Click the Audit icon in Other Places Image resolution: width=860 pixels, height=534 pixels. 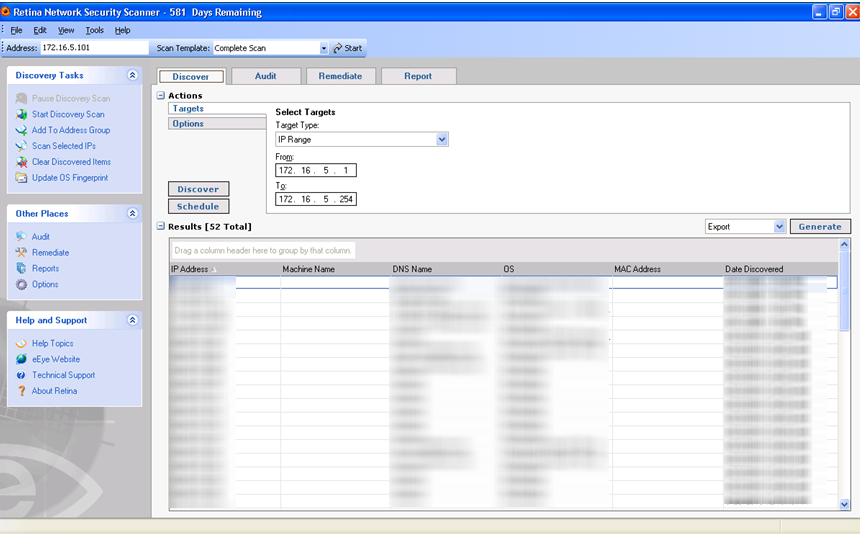tap(21, 237)
